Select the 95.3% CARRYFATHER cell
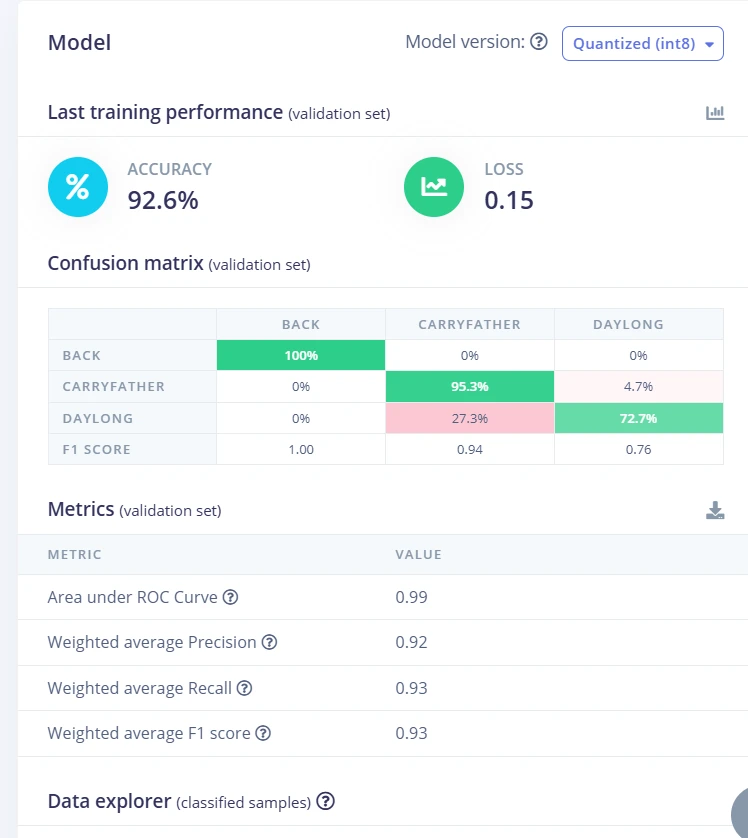This screenshot has width=748, height=838. 470,386
